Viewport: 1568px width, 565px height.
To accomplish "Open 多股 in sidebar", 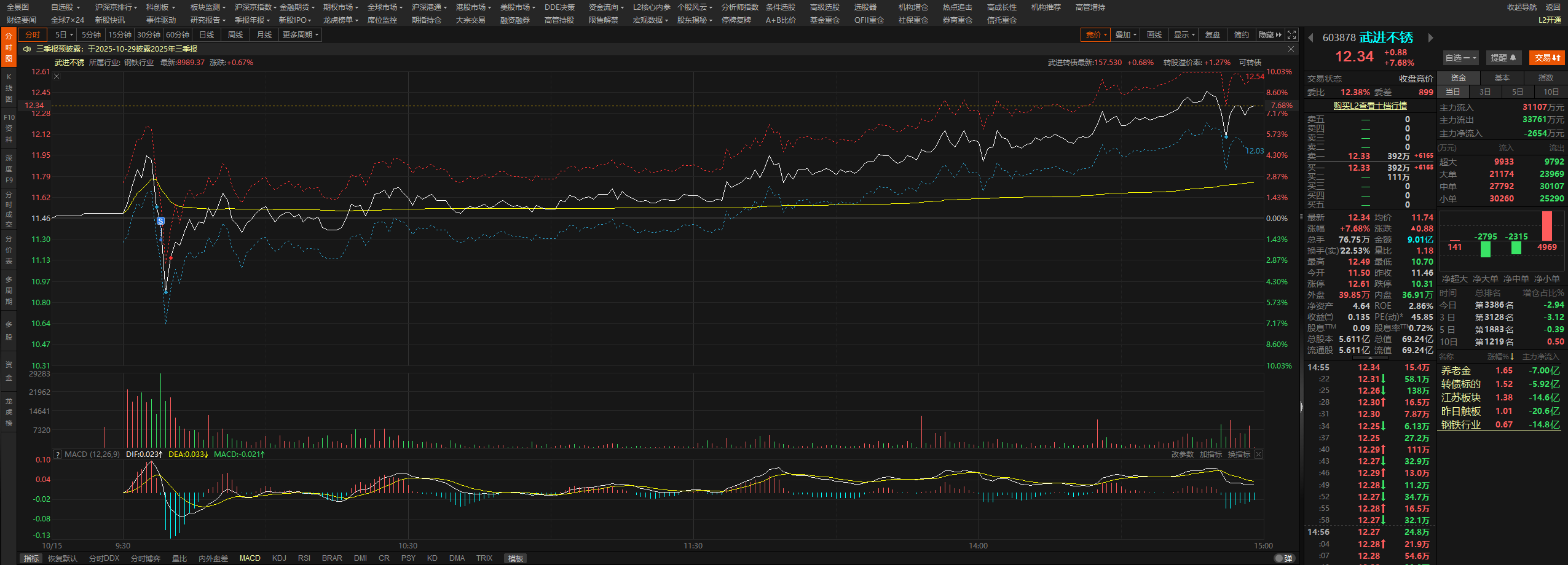I will (x=9, y=330).
